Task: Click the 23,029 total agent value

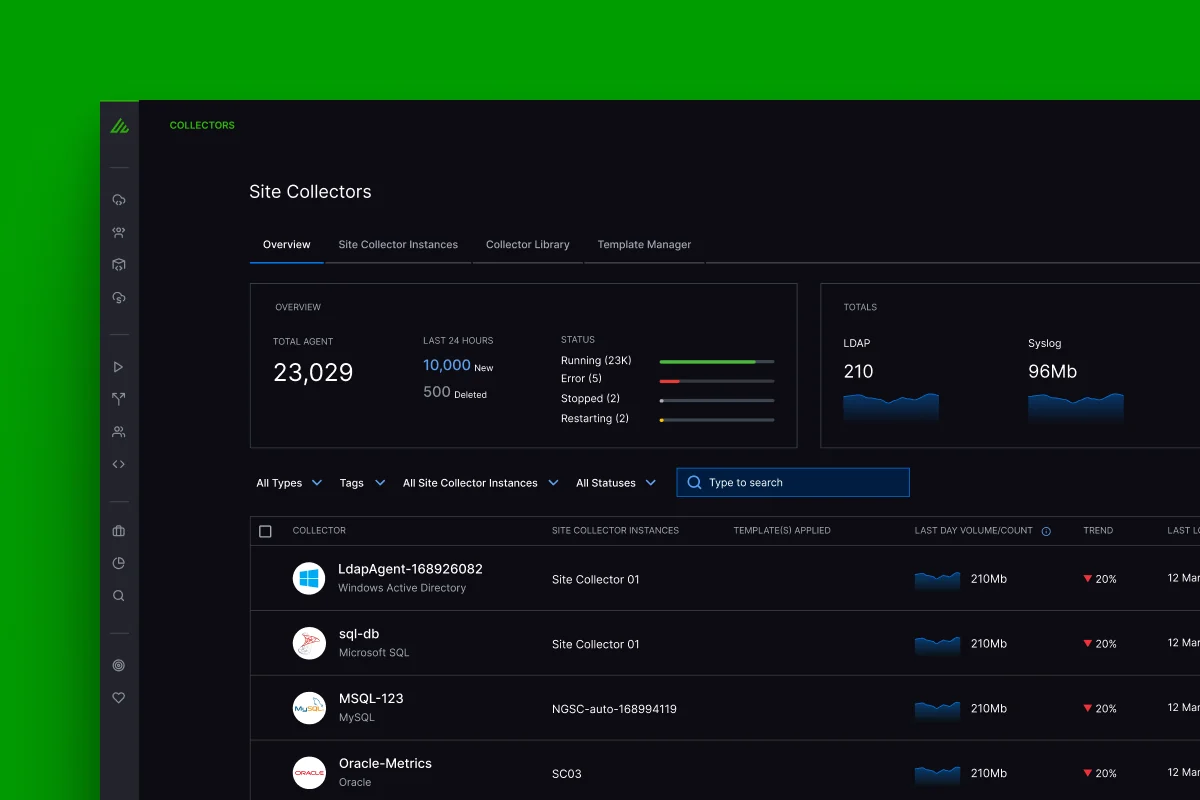Action: (313, 373)
